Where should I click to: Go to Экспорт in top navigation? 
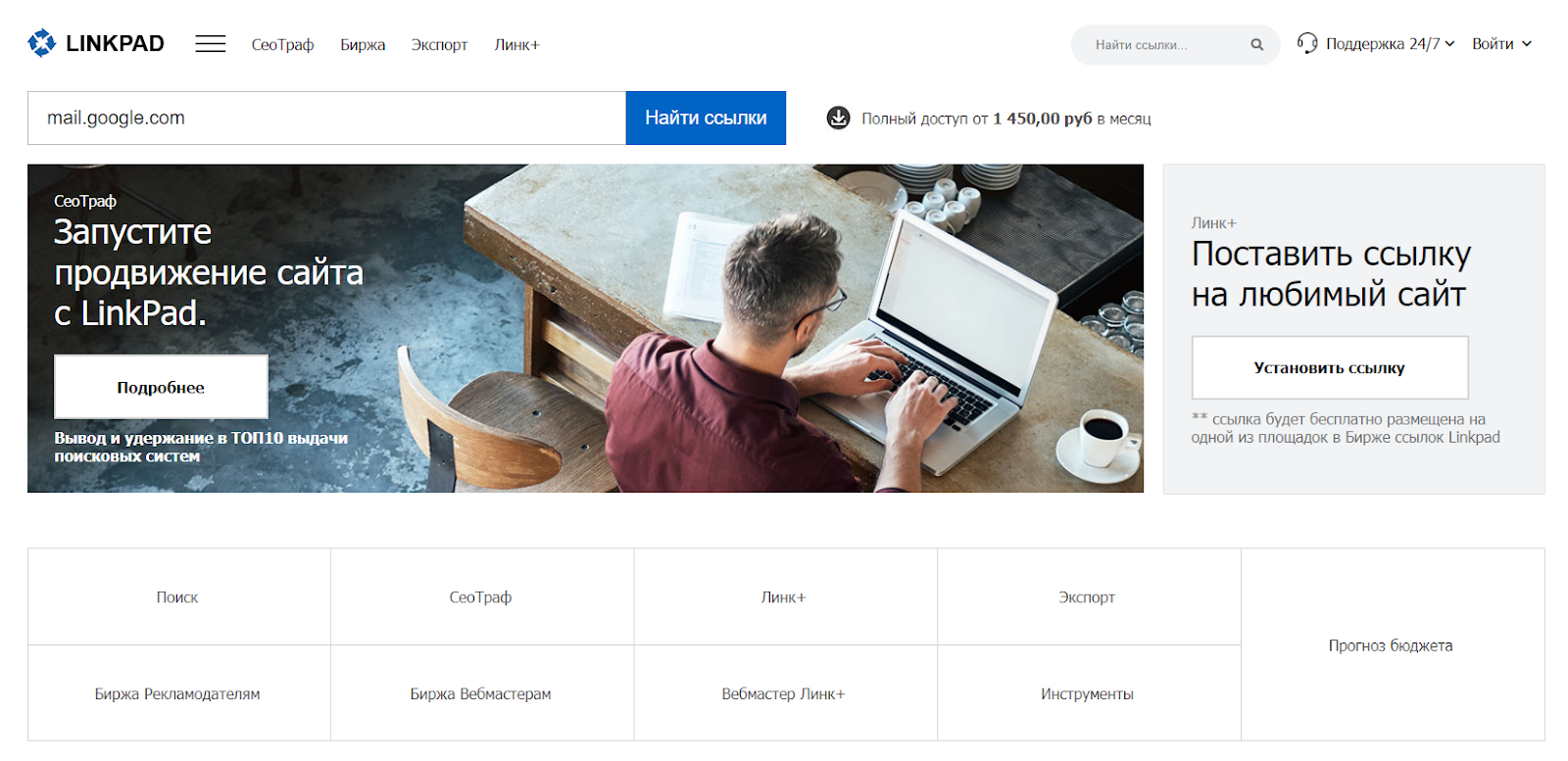pos(439,45)
